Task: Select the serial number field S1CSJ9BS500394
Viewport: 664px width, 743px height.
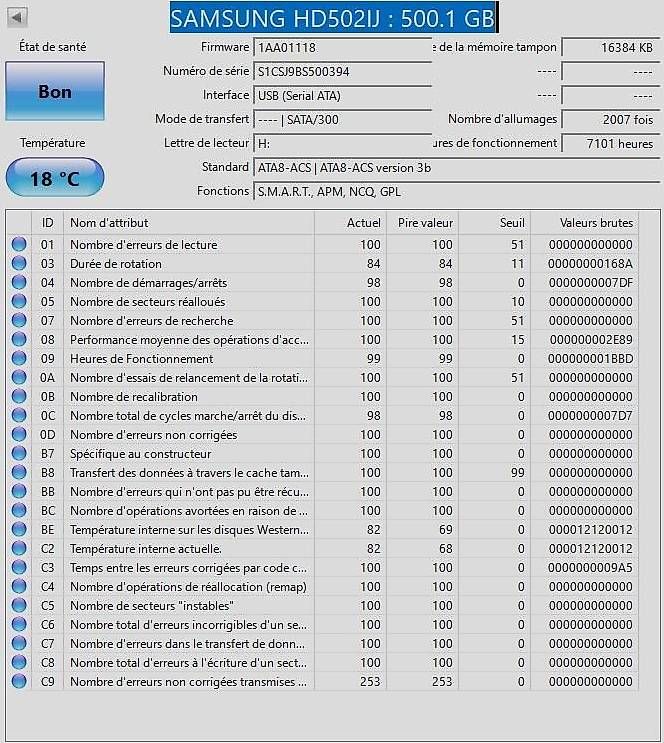Action: pyautogui.click(x=343, y=72)
